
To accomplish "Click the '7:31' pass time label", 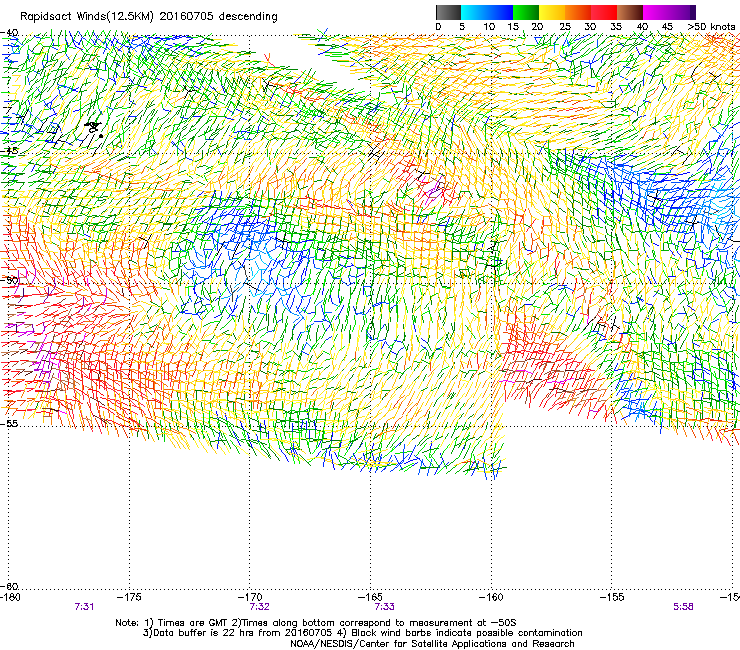I will (84, 607).
